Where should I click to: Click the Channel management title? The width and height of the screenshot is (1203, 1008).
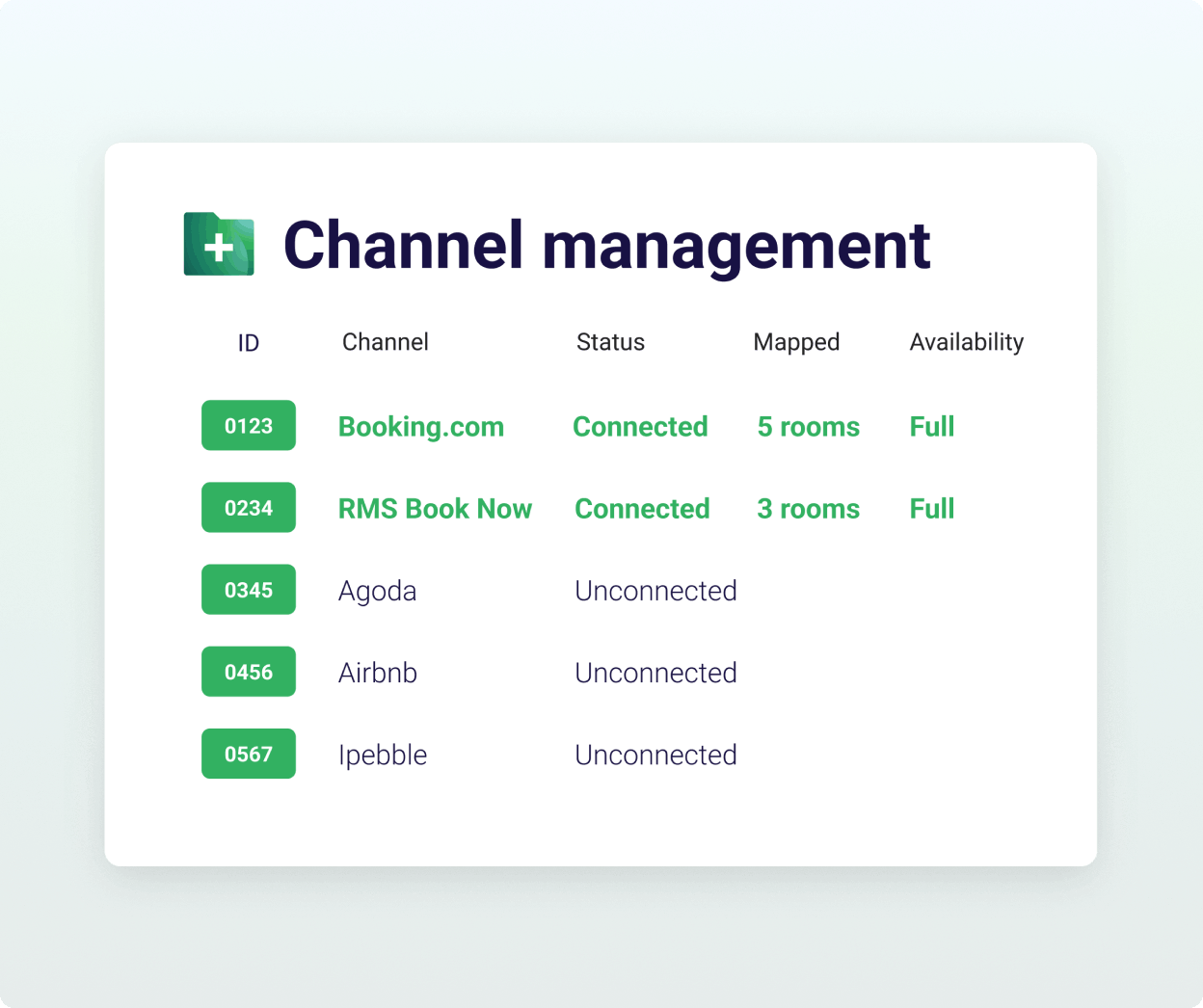[607, 246]
